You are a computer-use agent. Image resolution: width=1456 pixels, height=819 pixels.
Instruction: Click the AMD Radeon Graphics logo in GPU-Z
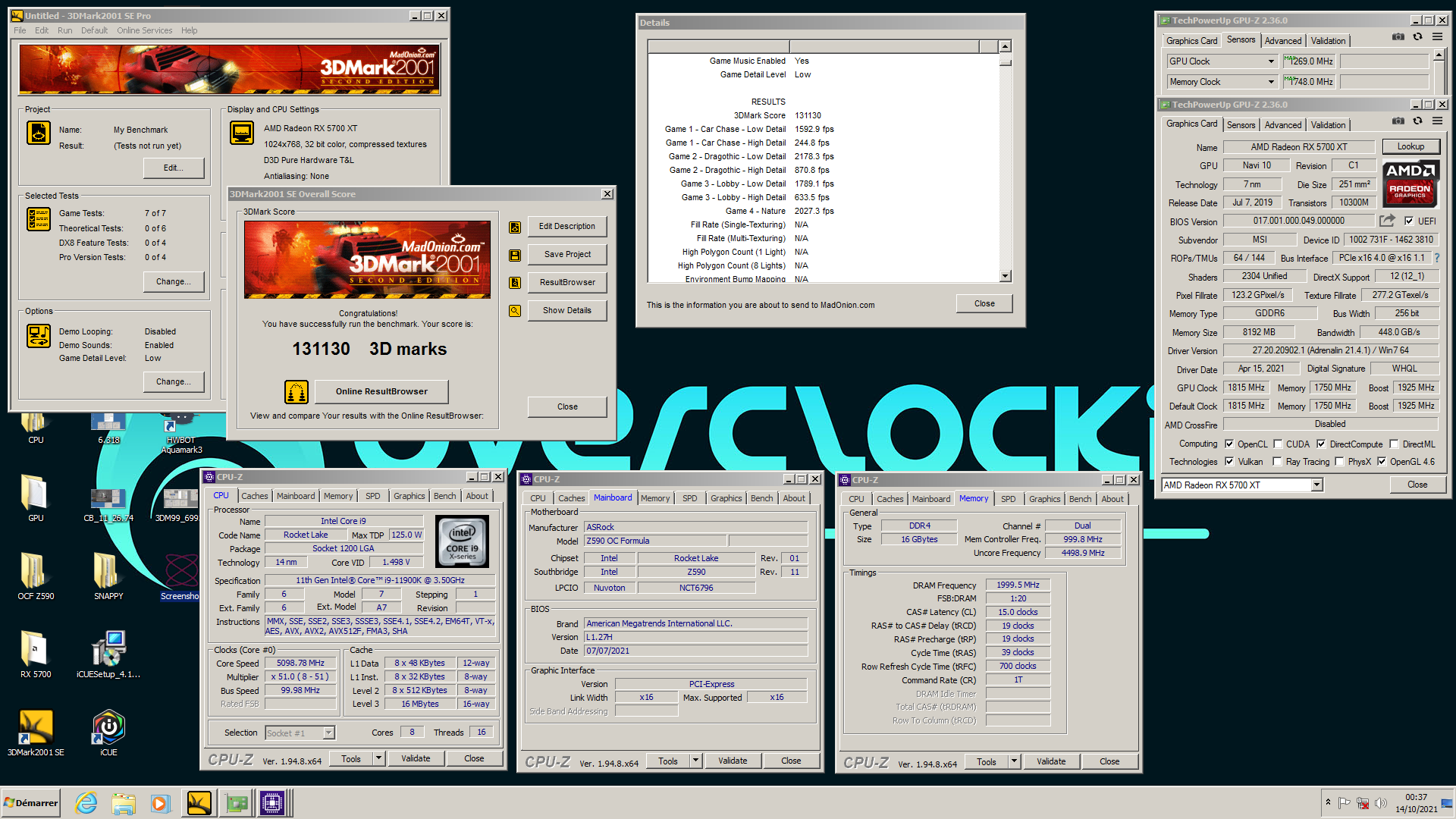pos(1410,183)
